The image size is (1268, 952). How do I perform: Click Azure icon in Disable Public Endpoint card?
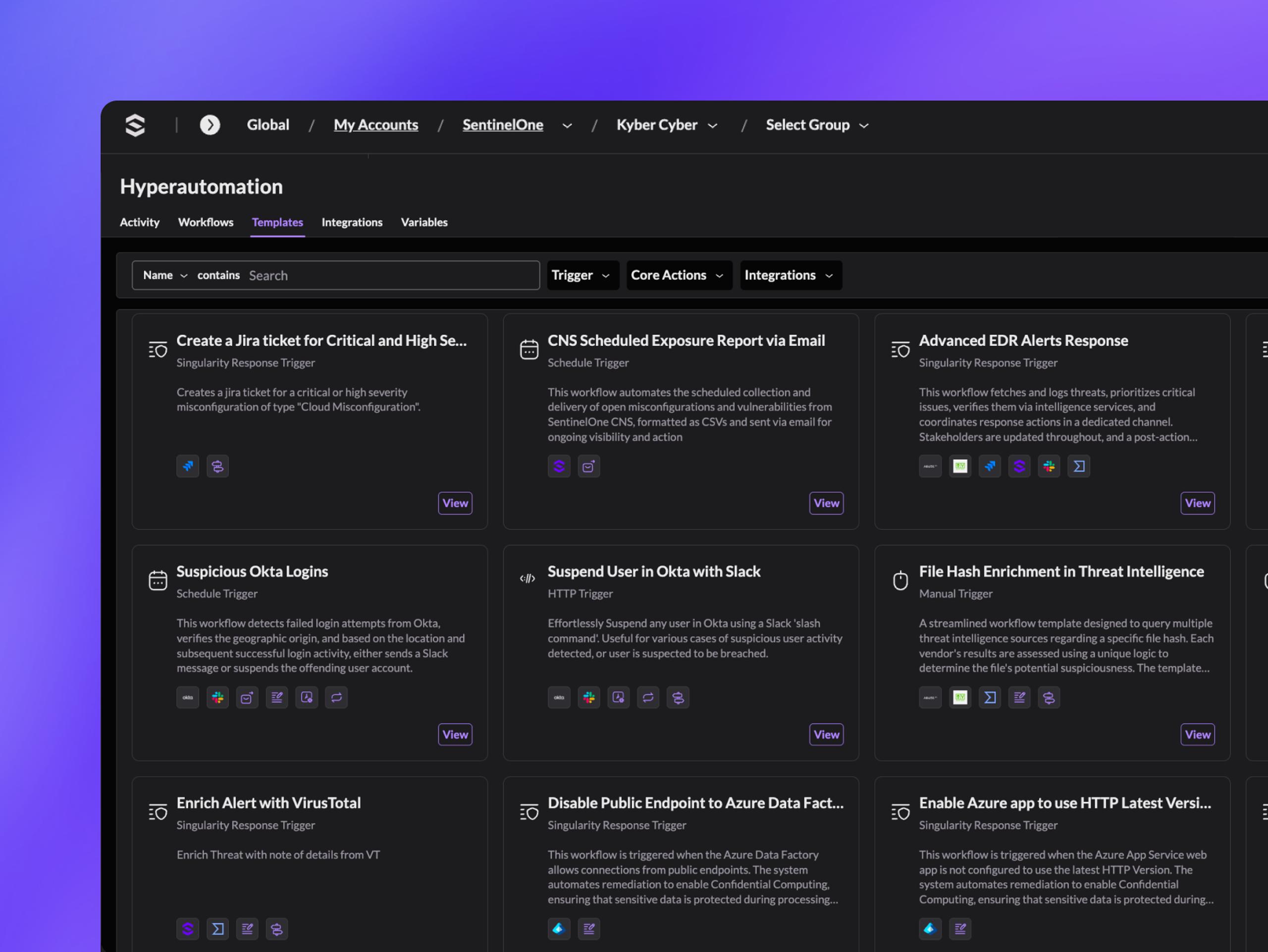coord(559,929)
